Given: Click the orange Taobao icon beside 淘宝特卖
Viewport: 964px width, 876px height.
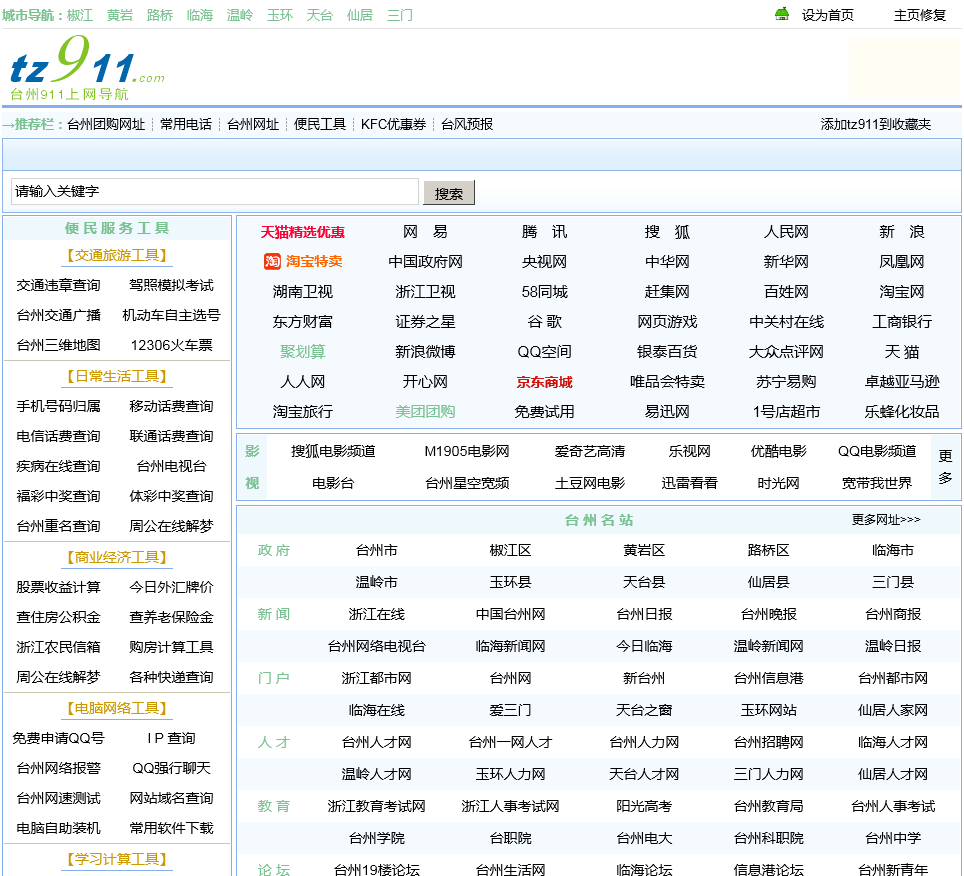Looking at the screenshot, I should (x=272, y=262).
